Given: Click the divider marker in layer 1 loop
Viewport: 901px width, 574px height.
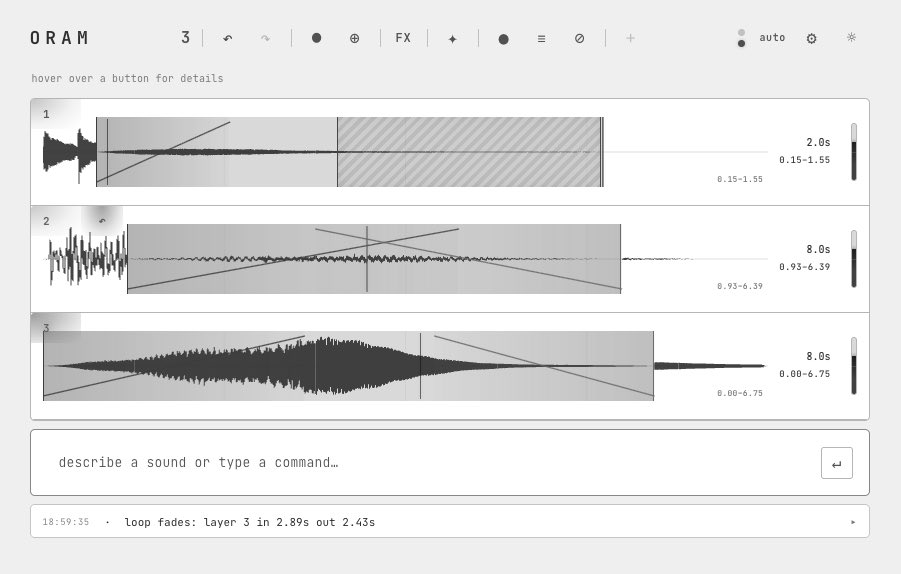Looking at the screenshot, I should coord(337,152).
